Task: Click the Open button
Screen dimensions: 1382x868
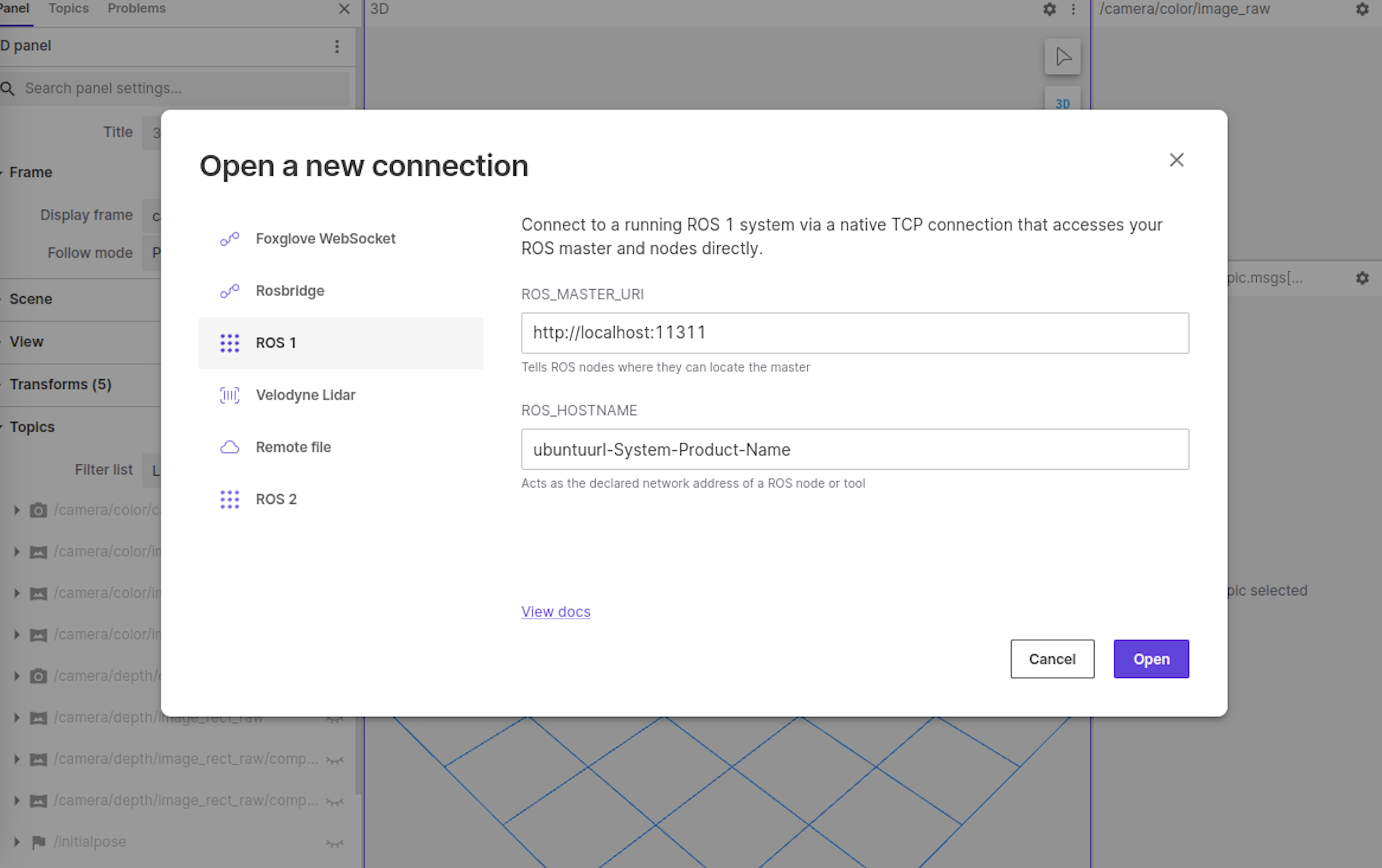Action: pyautogui.click(x=1151, y=659)
